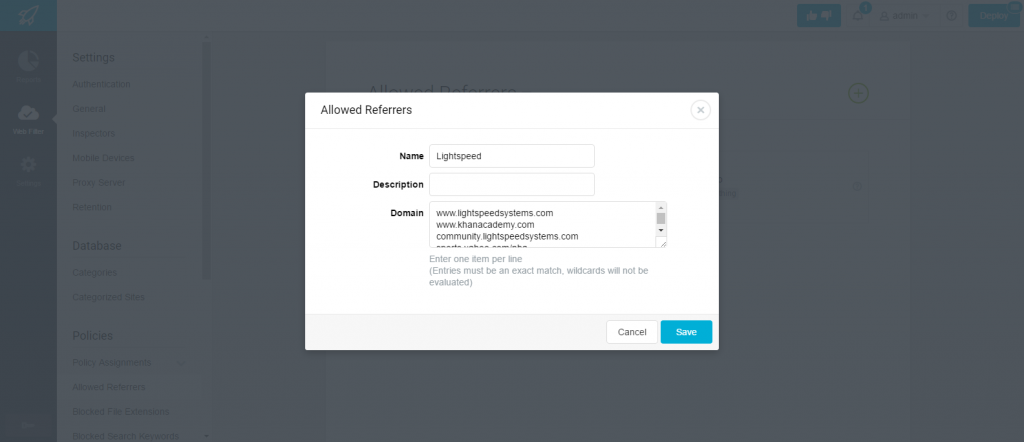The height and width of the screenshot is (442, 1024).
Task: Open the notifications bell icon
Action: 858,16
